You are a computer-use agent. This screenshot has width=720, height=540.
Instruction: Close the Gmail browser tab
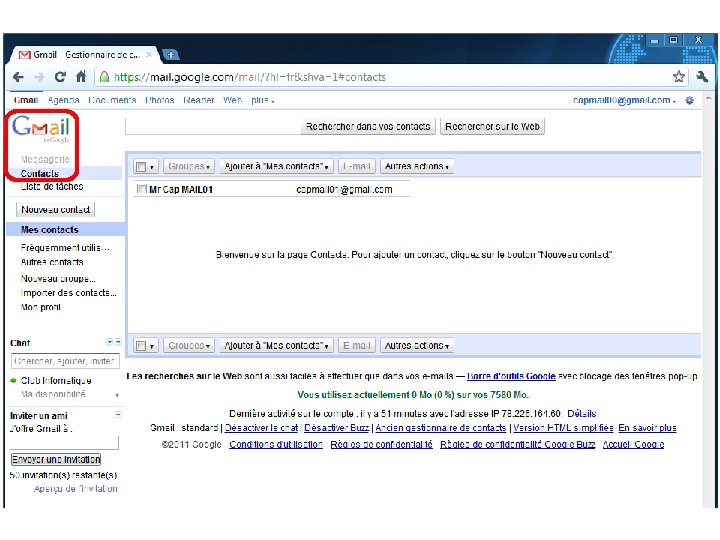(x=149, y=54)
